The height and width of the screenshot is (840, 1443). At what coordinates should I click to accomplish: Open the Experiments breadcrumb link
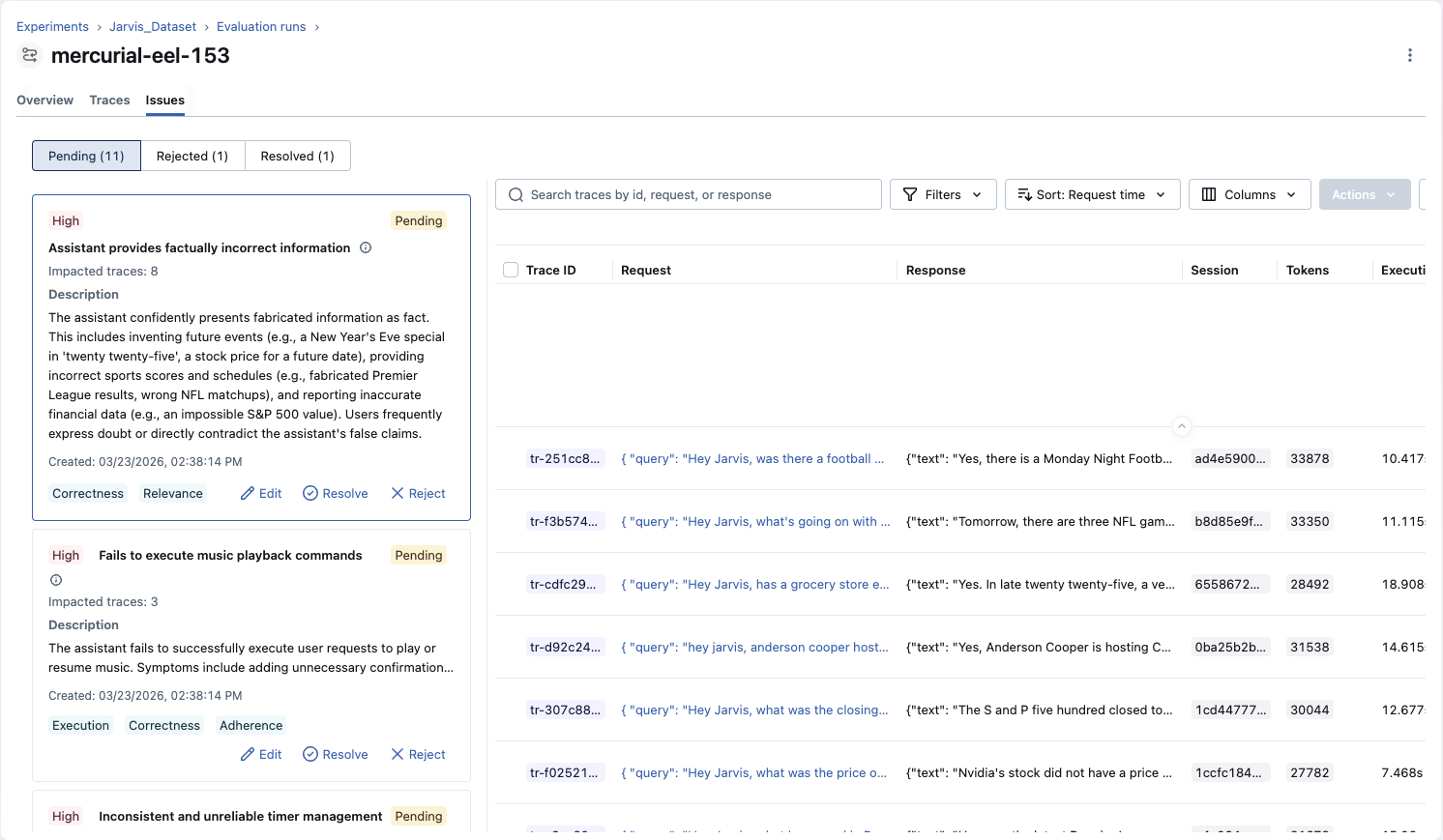tap(52, 26)
